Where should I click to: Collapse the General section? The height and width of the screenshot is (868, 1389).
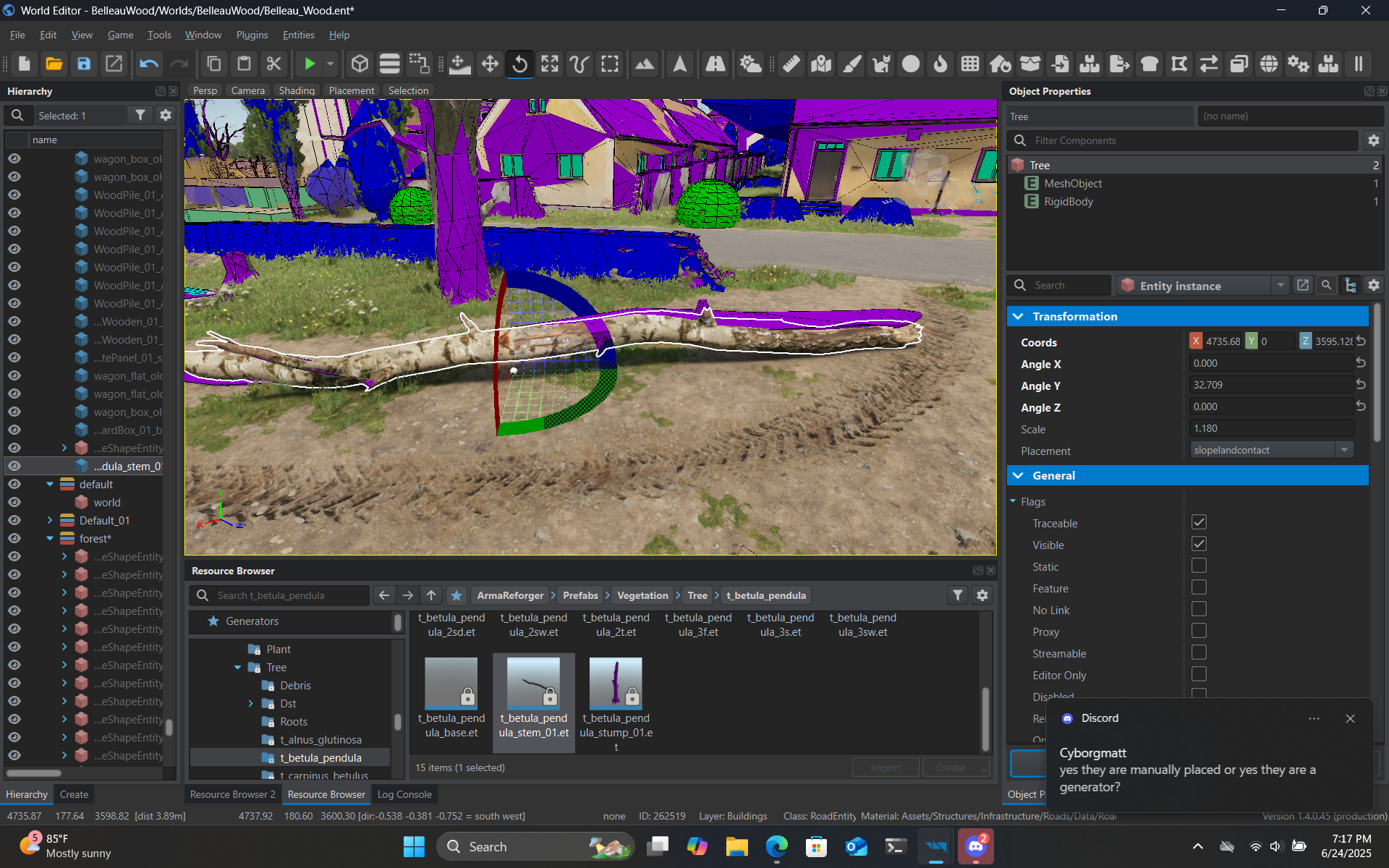tap(1019, 475)
